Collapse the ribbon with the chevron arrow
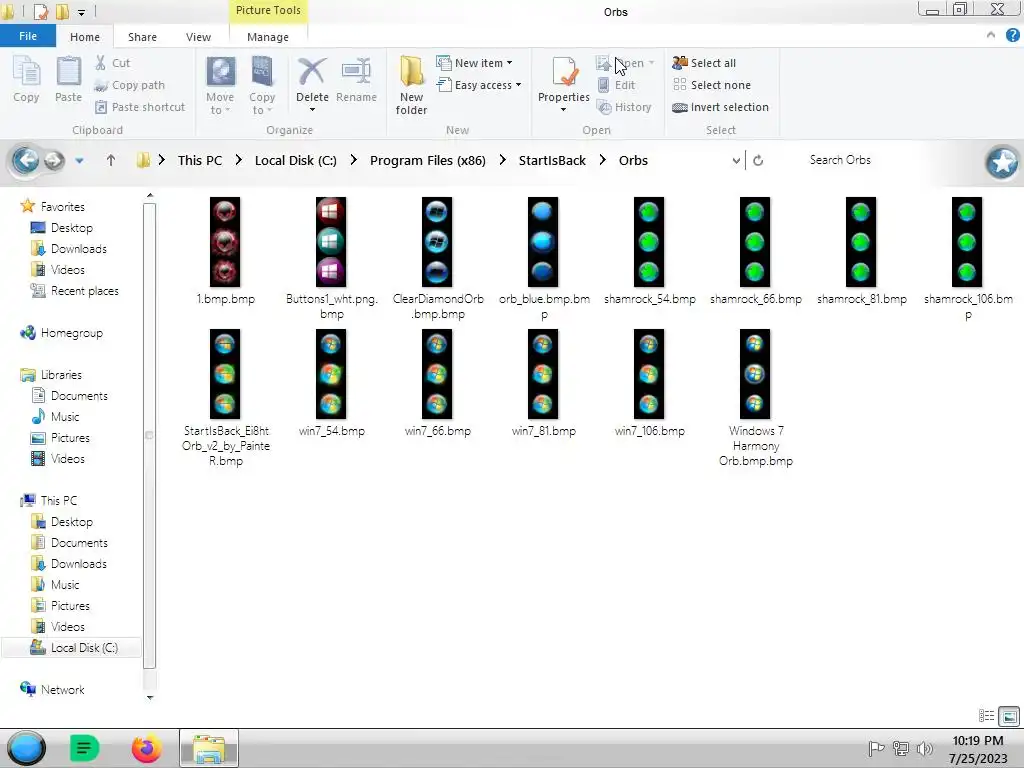 pyautogui.click(x=991, y=35)
